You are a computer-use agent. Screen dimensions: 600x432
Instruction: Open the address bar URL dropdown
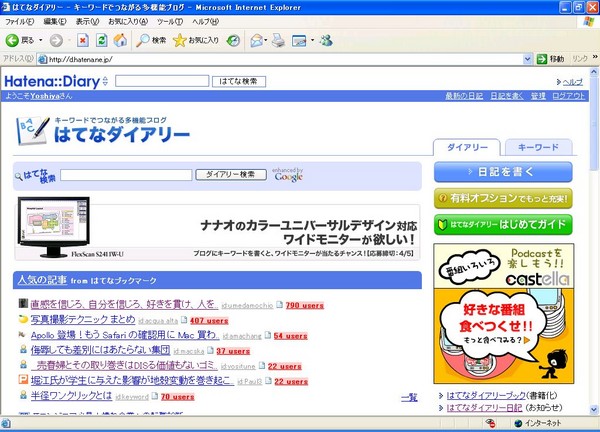527,59
